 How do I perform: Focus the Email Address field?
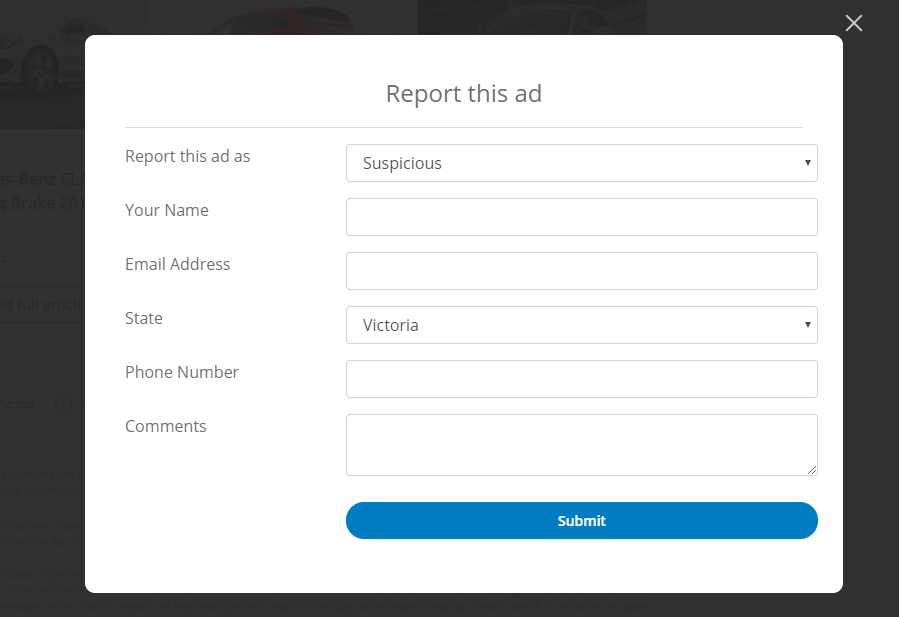581,271
